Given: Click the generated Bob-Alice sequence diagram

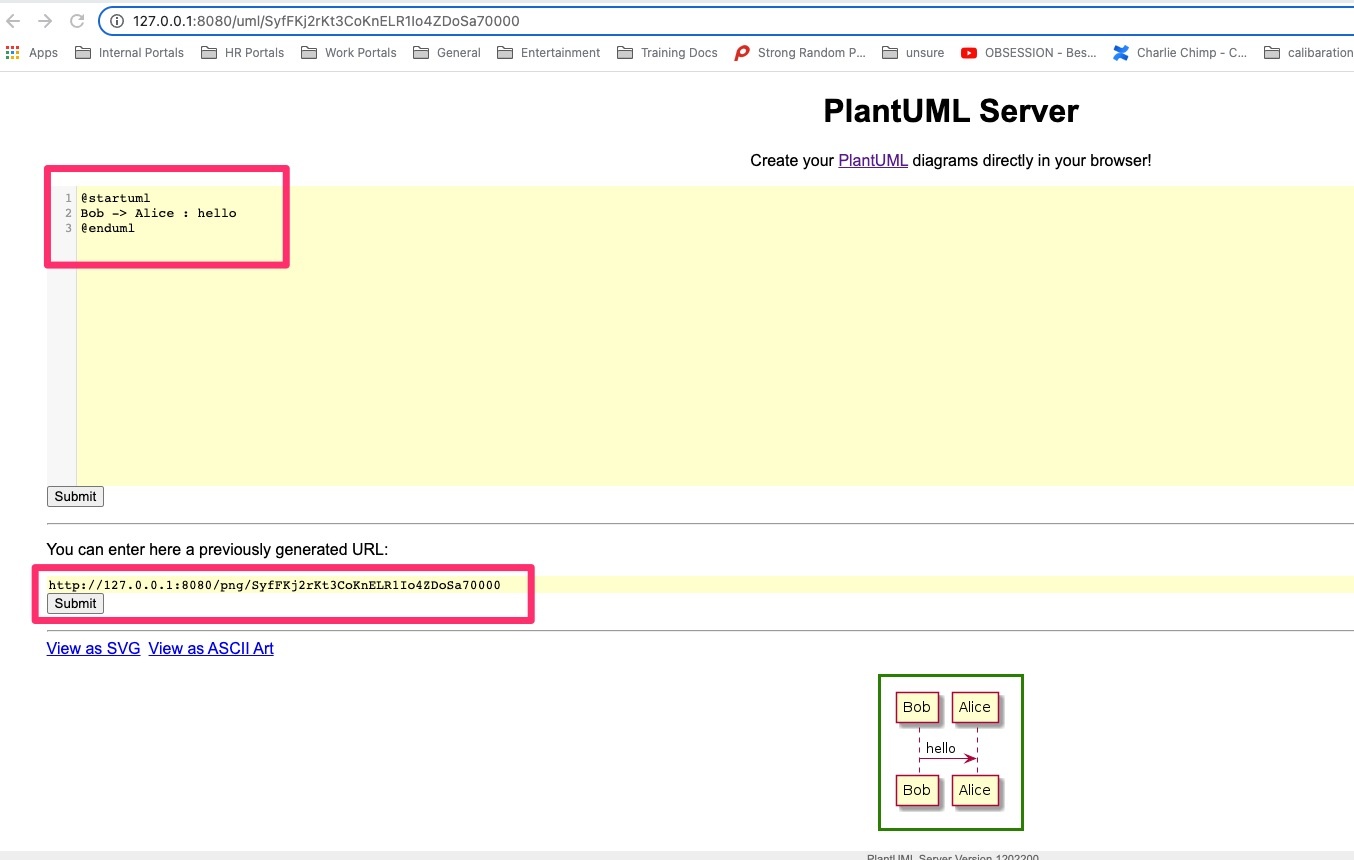Looking at the screenshot, I should click(x=950, y=752).
